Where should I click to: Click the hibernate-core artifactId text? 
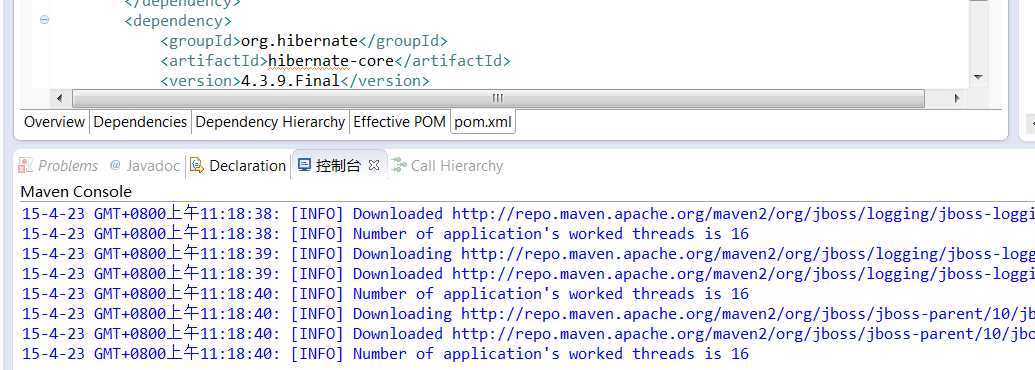(331, 61)
